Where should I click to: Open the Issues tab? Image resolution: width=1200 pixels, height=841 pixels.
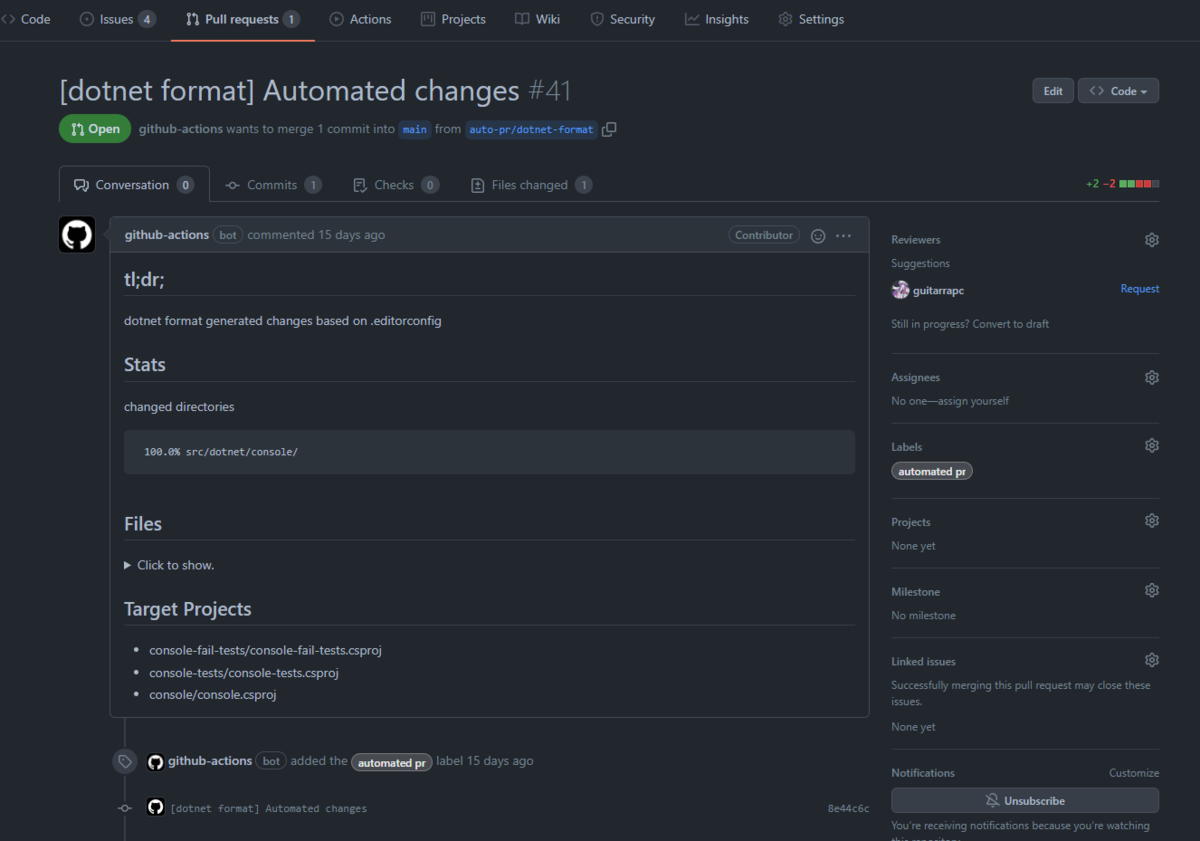point(117,19)
